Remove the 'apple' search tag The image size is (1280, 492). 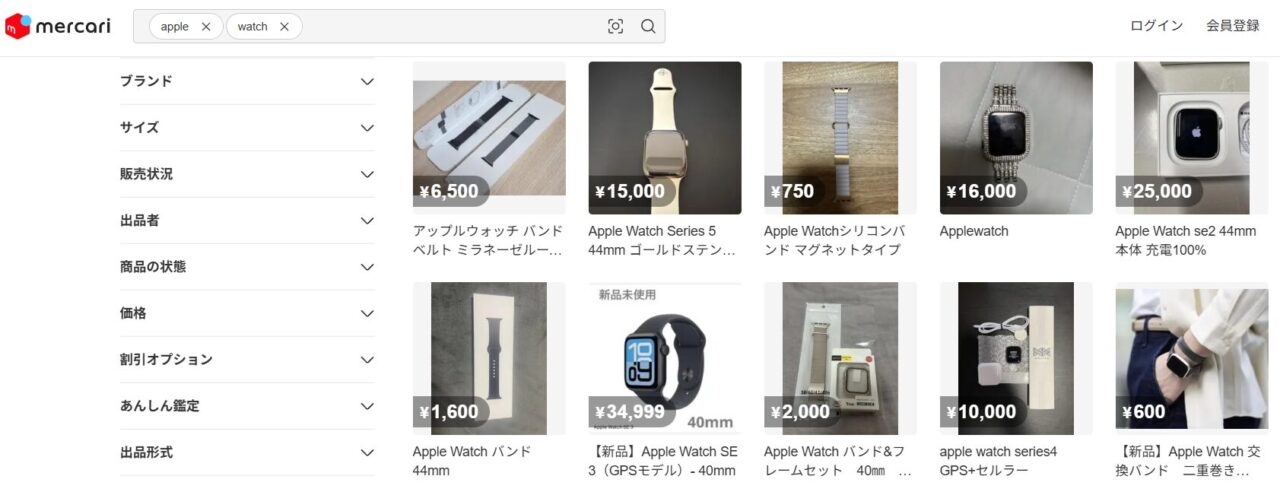pyautogui.click(x=206, y=27)
